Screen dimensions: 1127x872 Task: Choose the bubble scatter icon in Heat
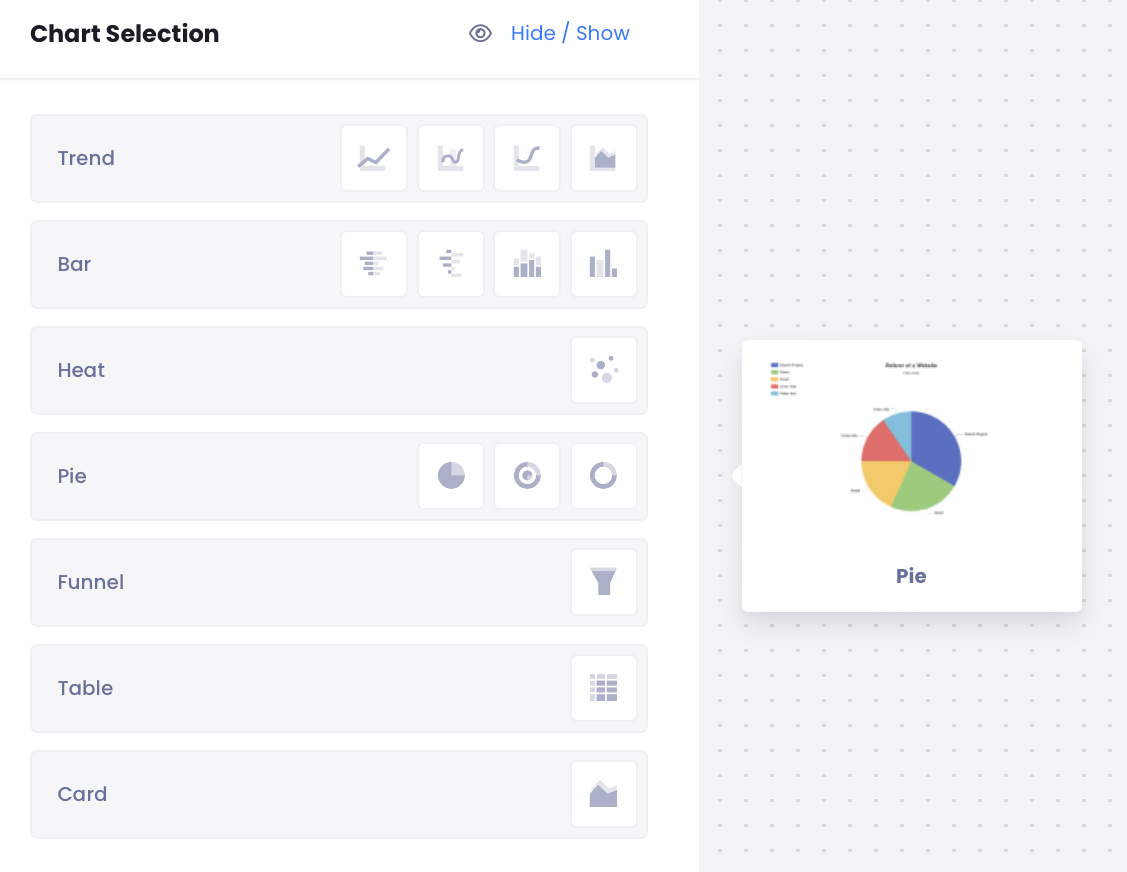coord(604,370)
